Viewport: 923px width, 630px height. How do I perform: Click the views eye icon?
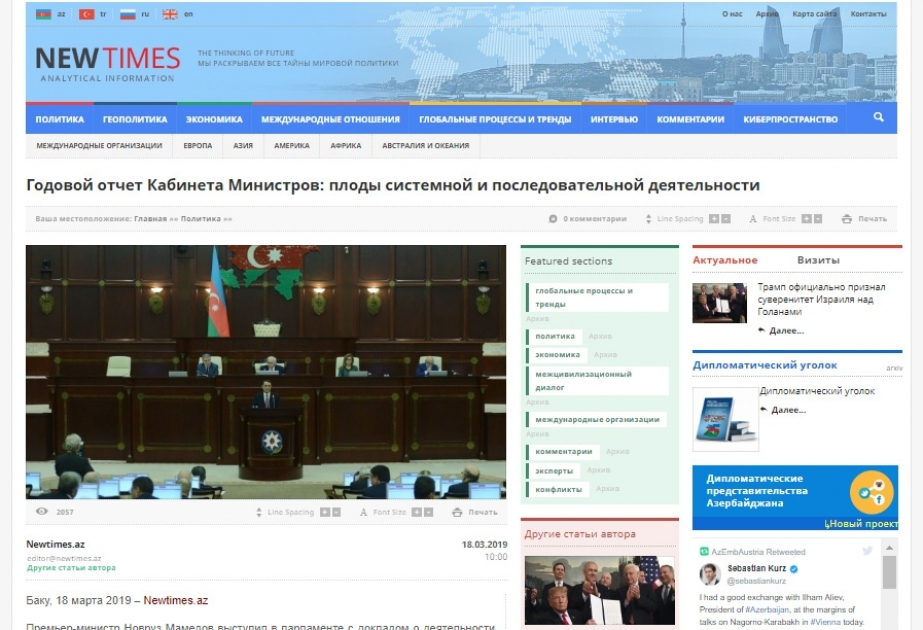click(x=42, y=511)
